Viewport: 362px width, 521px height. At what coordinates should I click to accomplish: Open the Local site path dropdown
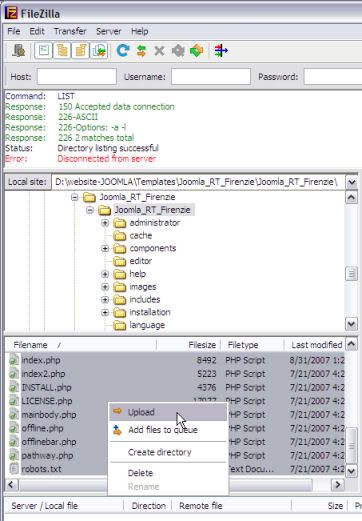click(351, 182)
